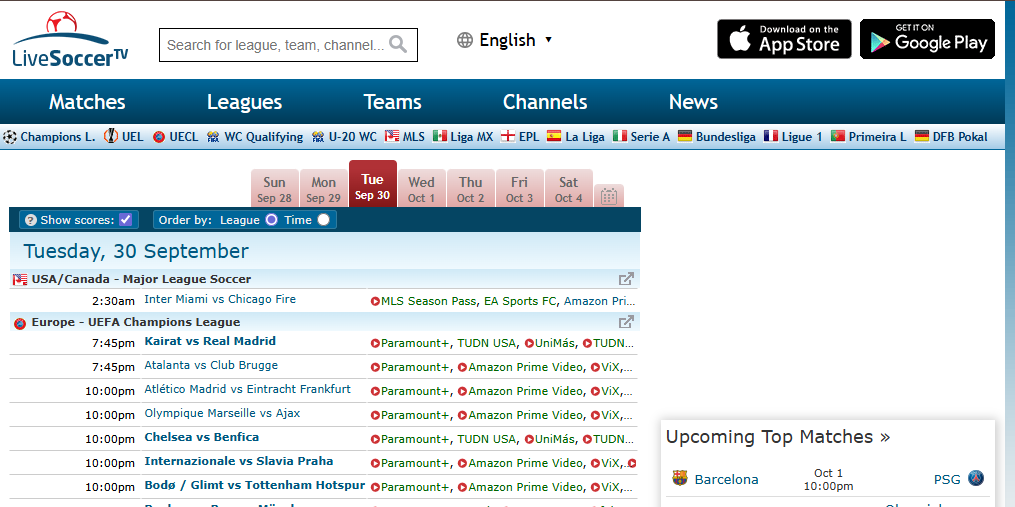This screenshot has height=507, width=1015.
Task: Click the Mexico flag beside Liga MX
Action: click(x=440, y=136)
